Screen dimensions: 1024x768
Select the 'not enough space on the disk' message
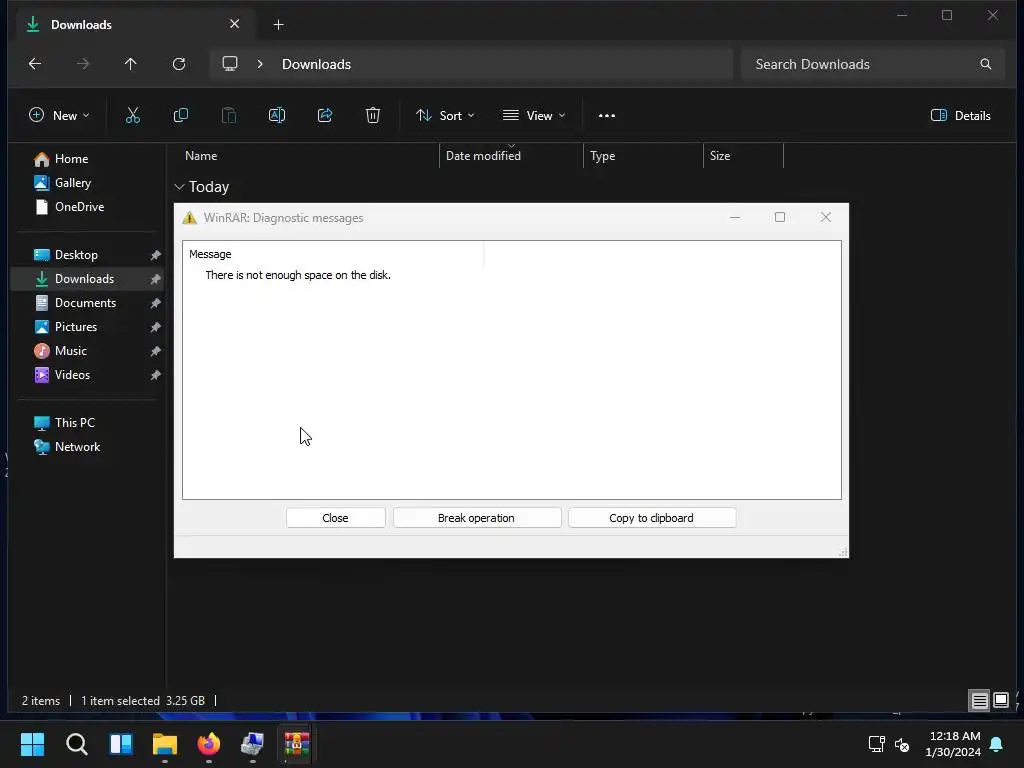pos(298,275)
